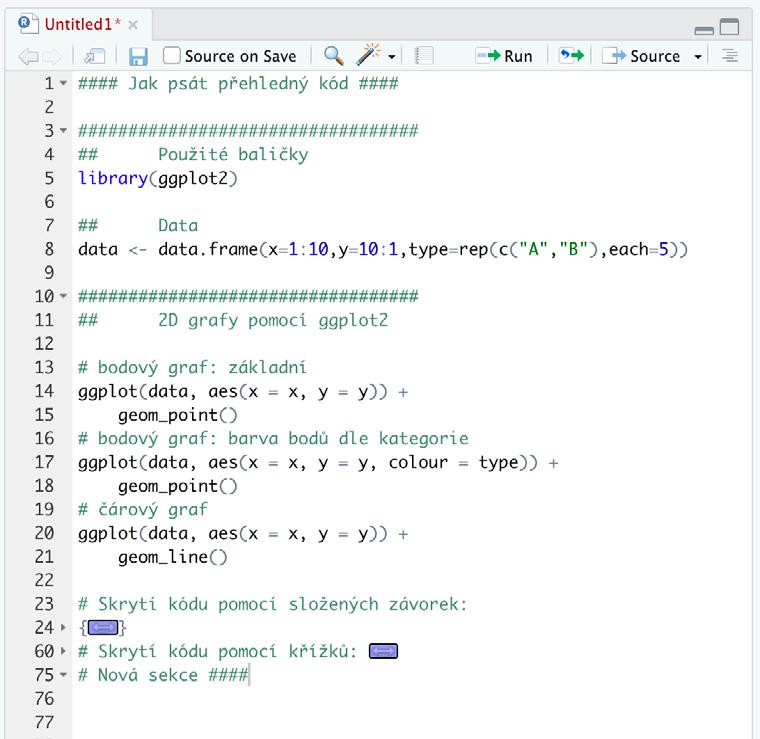Collapse the section at line 1
760x739 pixels.
click(63, 83)
